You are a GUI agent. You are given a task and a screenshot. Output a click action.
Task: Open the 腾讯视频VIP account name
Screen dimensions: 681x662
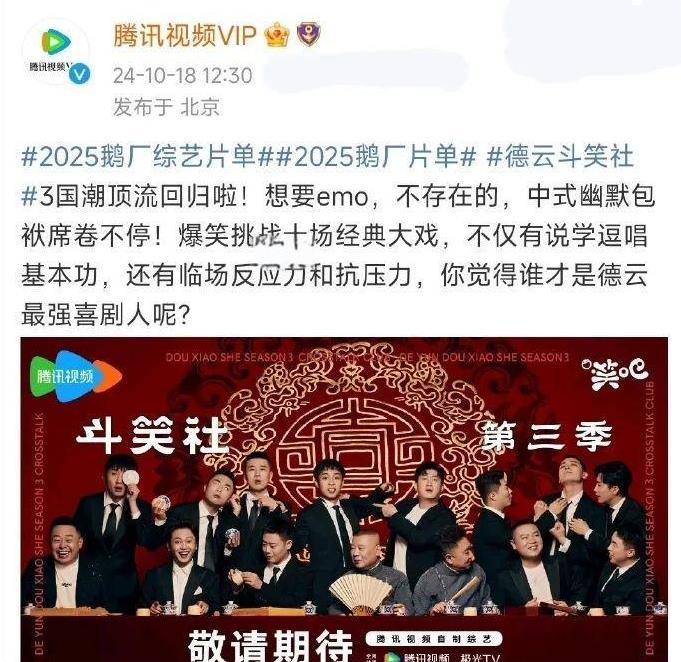185,35
